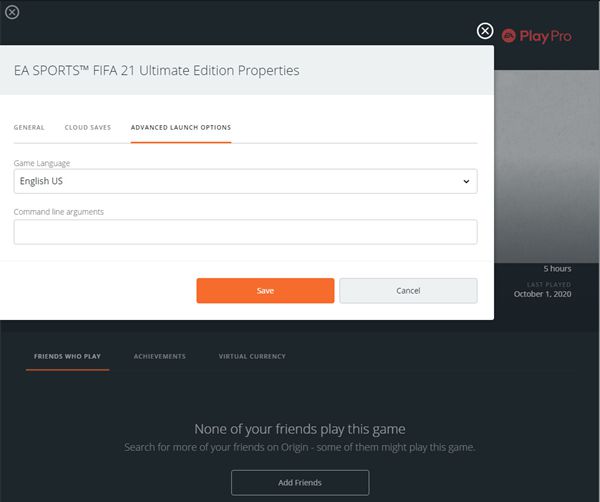Click the dropdown chevron arrow for language

click(466, 181)
